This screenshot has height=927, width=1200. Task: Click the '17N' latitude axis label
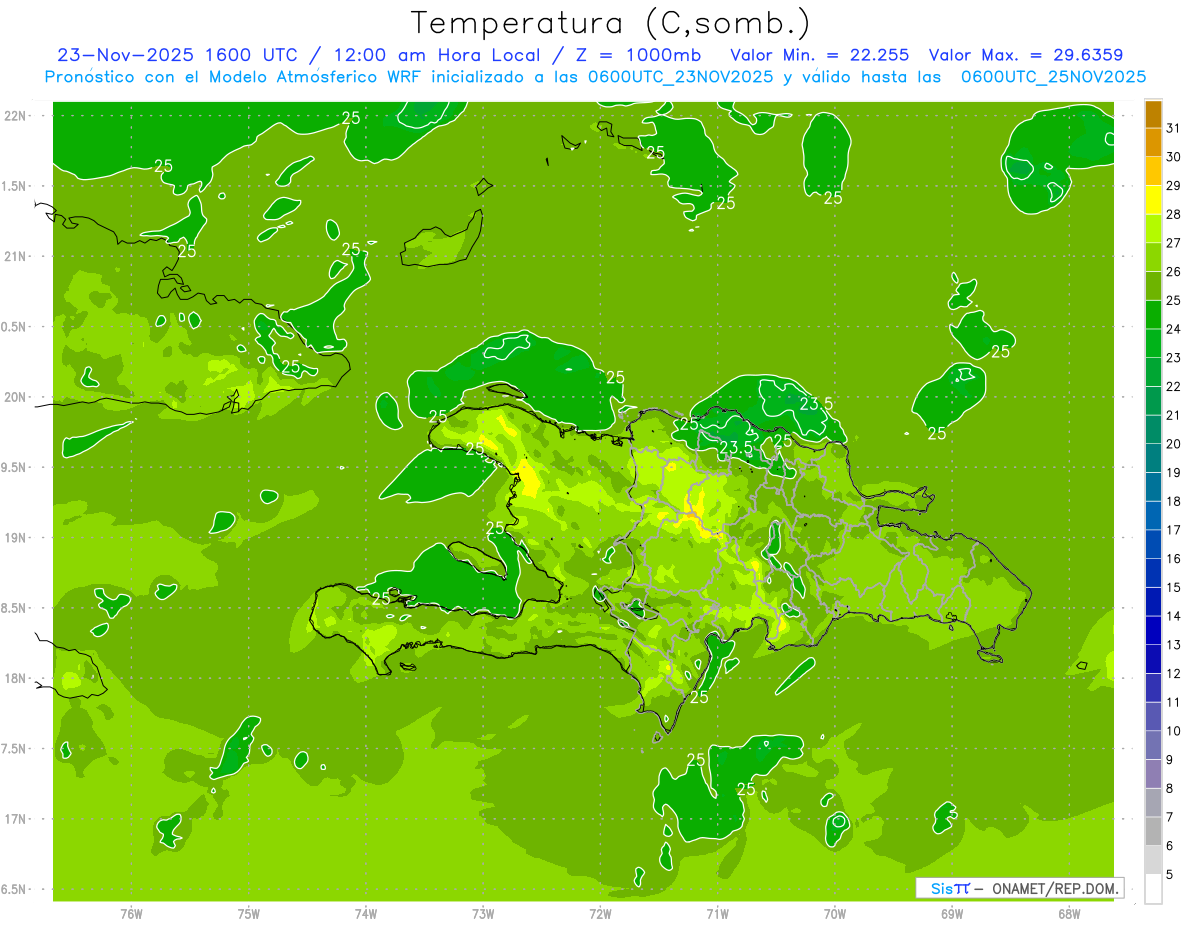click(14, 819)
